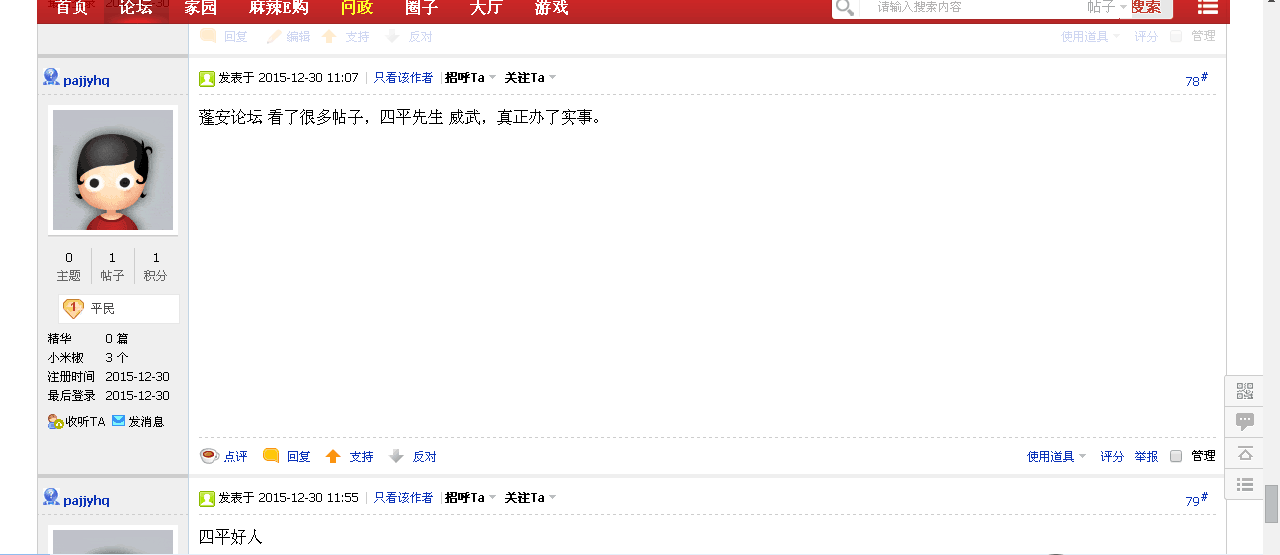Open the top-right hamburger menu icon

[x=1208, y=7]
